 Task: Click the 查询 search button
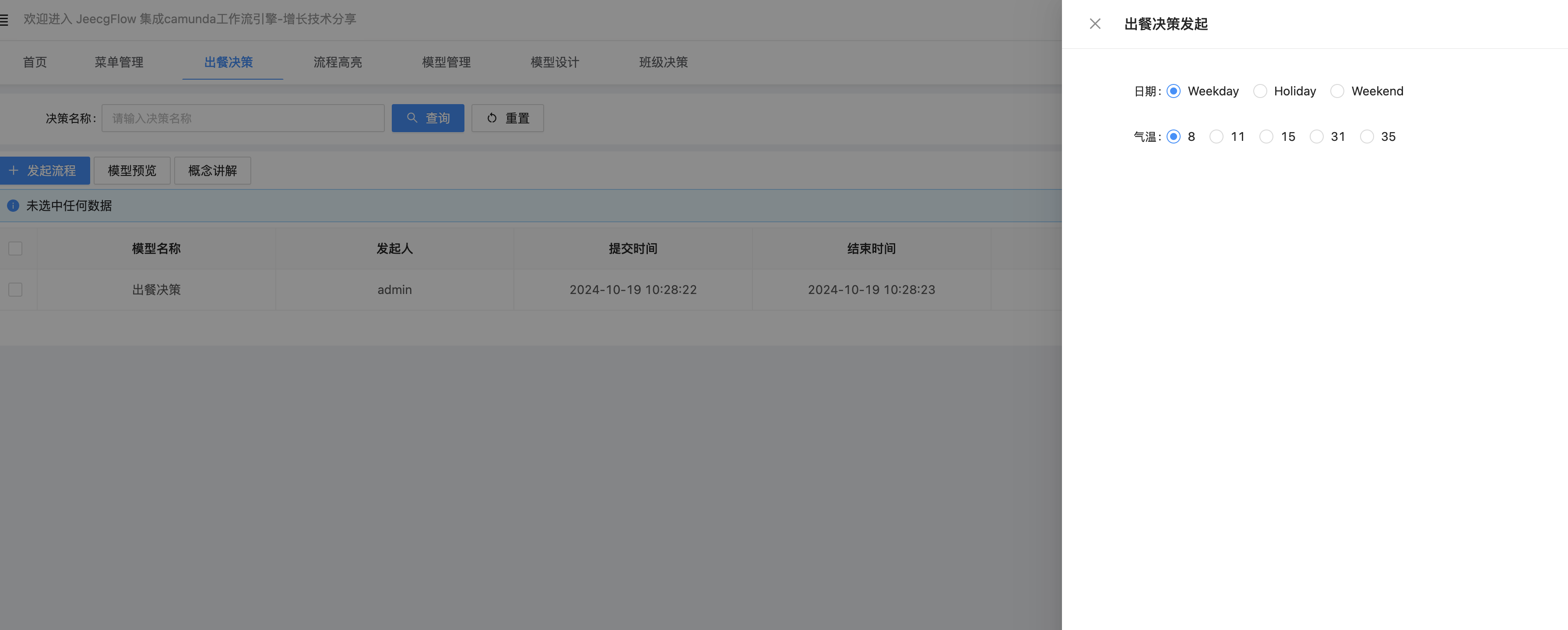[x=427, y=118]
